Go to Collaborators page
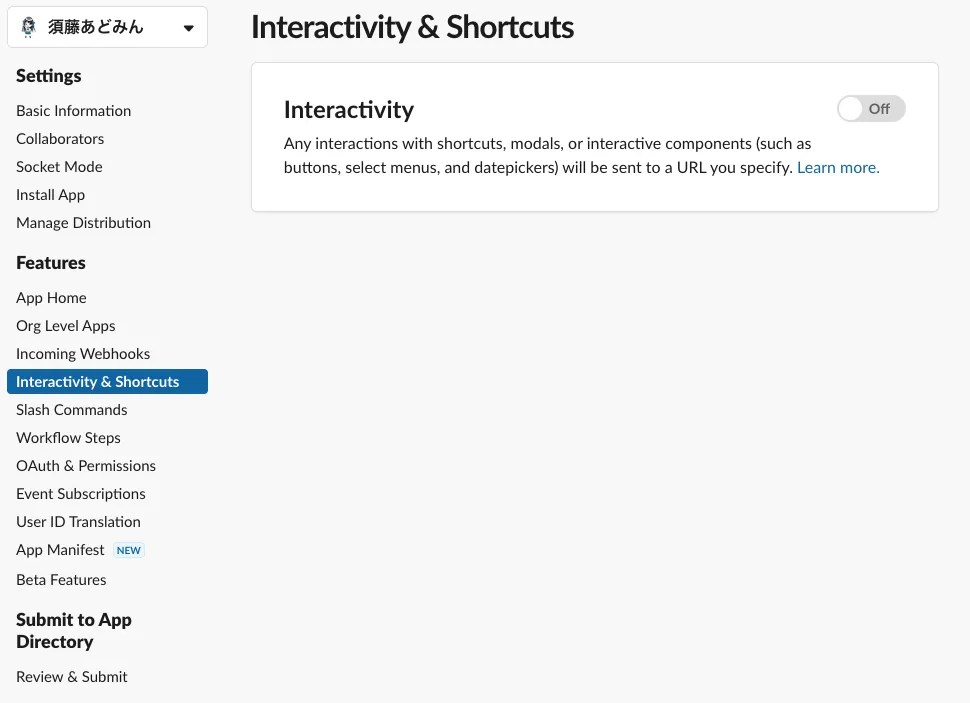The height and width of the screenshot is (703, 970). coord(60,139)
